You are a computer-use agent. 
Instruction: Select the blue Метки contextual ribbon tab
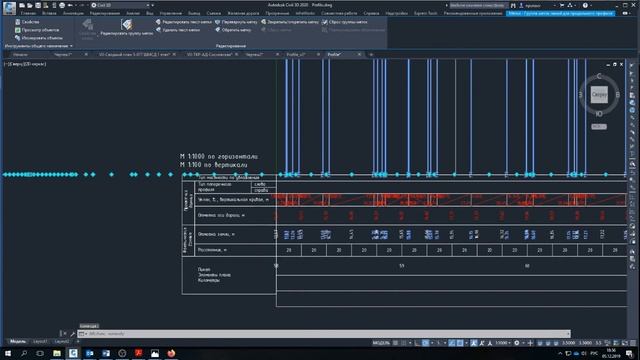(x=560, y=13)
